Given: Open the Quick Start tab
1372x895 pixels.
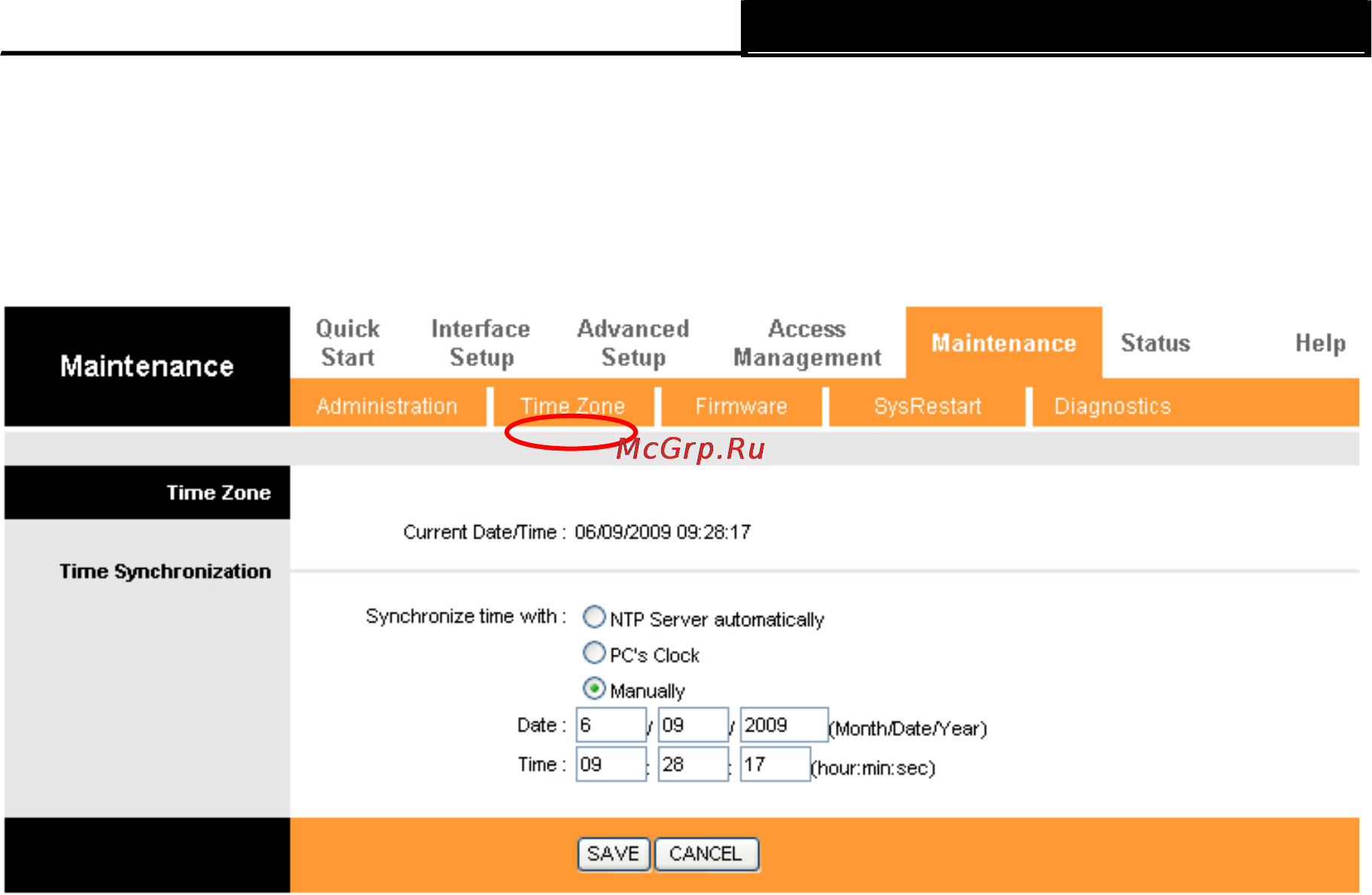Looking at the screenshot, I should (x=347, y=343).
